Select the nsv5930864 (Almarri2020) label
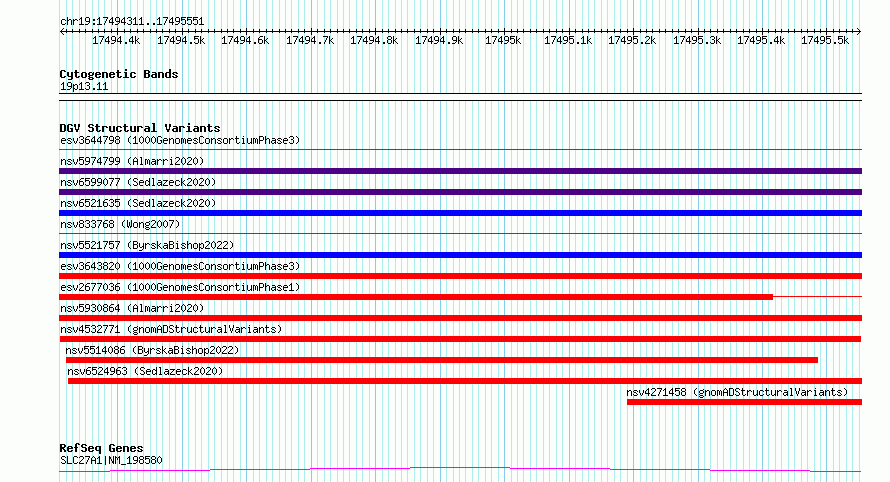This screenshot has height=482, width=890. (x=132, y=308)
